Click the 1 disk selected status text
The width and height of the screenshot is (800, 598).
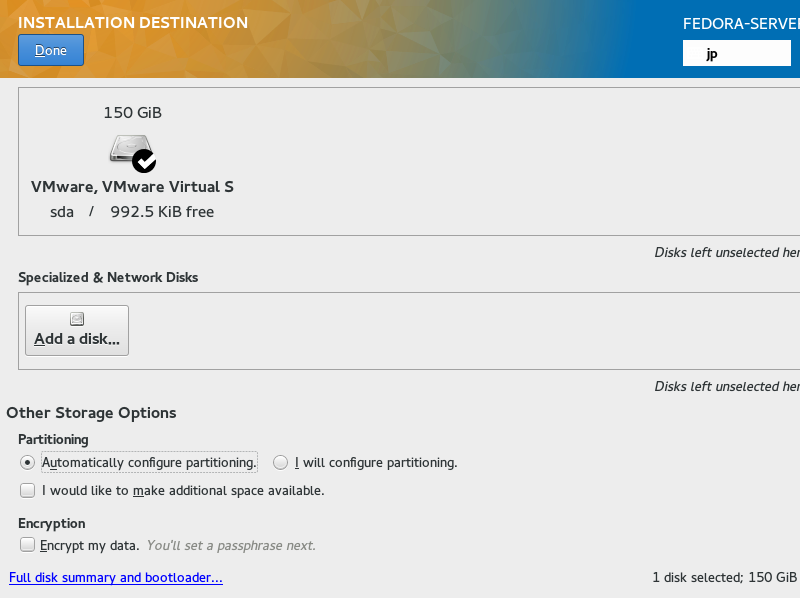tap(724, 577)
